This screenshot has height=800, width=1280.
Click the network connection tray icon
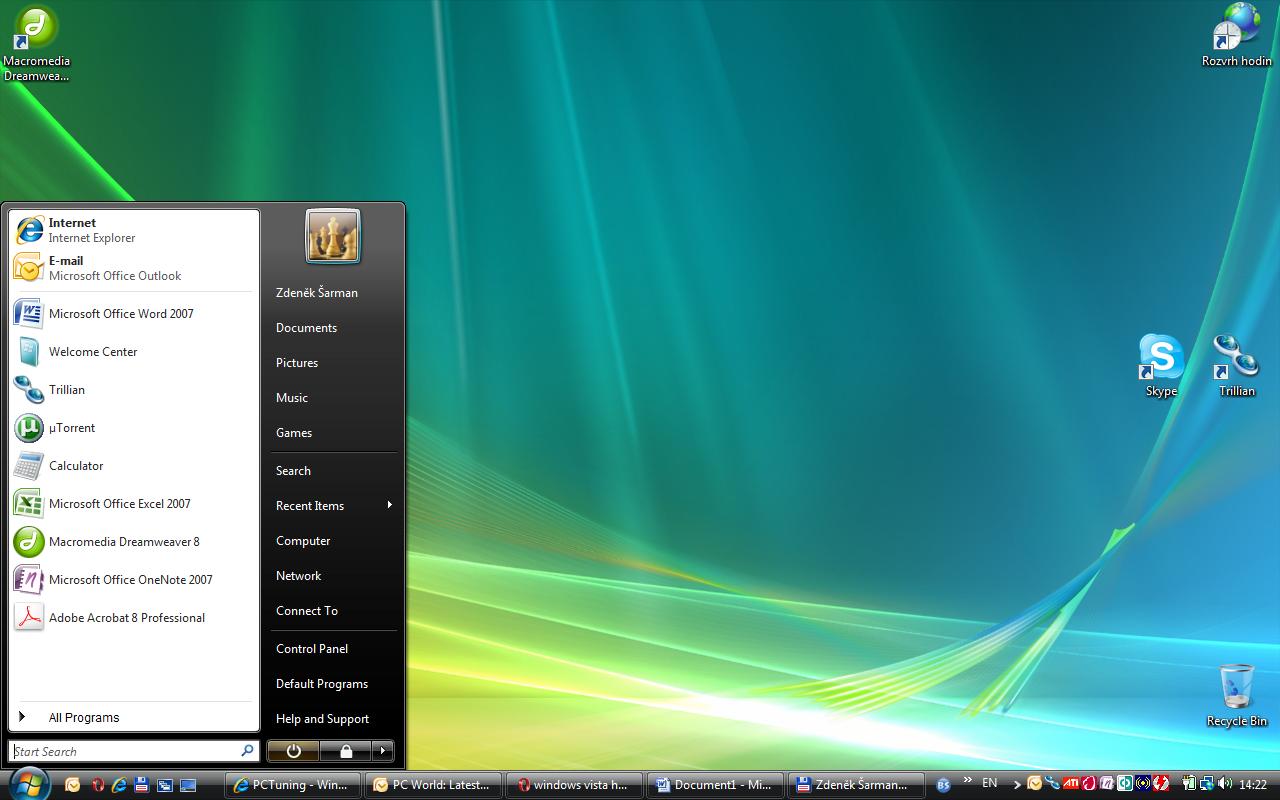1207,783
